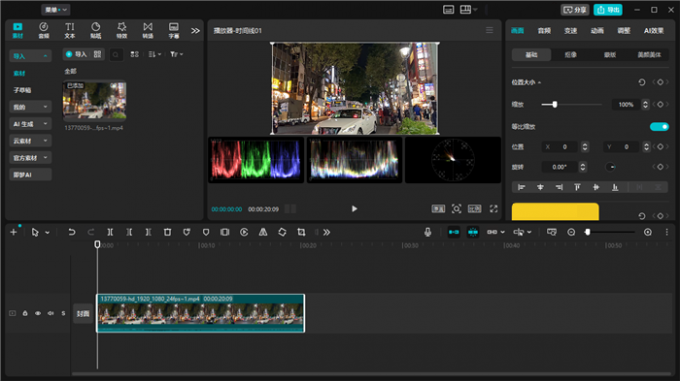
Task: Click the rotation dial knob
Action: tap(610, 167)
